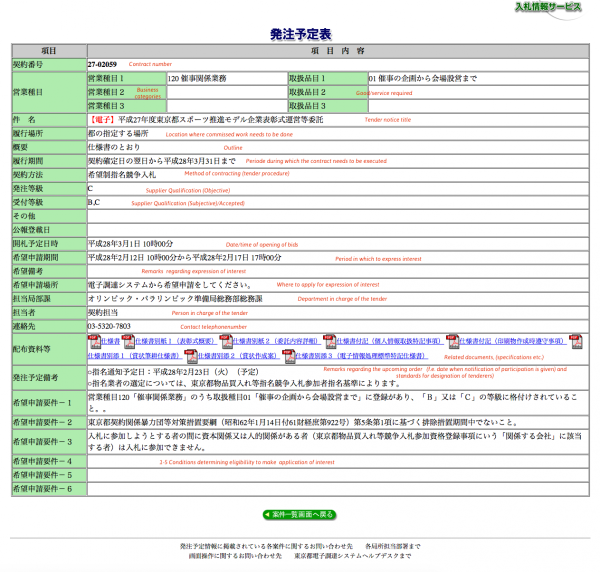Click the PDF icon for 仕様書別添2

click(191, 355)
